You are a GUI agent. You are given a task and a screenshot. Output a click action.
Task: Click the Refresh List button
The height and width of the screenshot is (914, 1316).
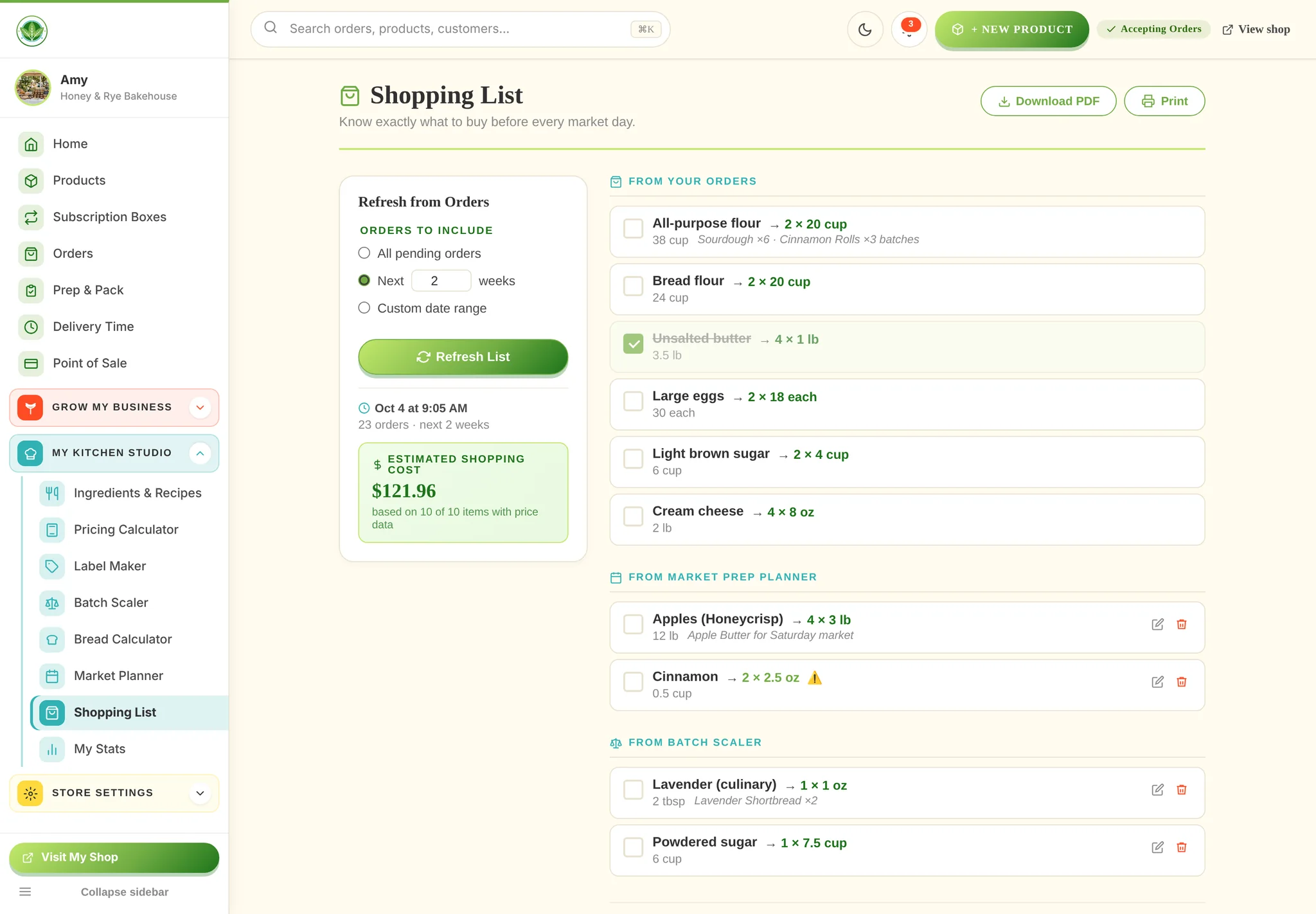(463, 357)
